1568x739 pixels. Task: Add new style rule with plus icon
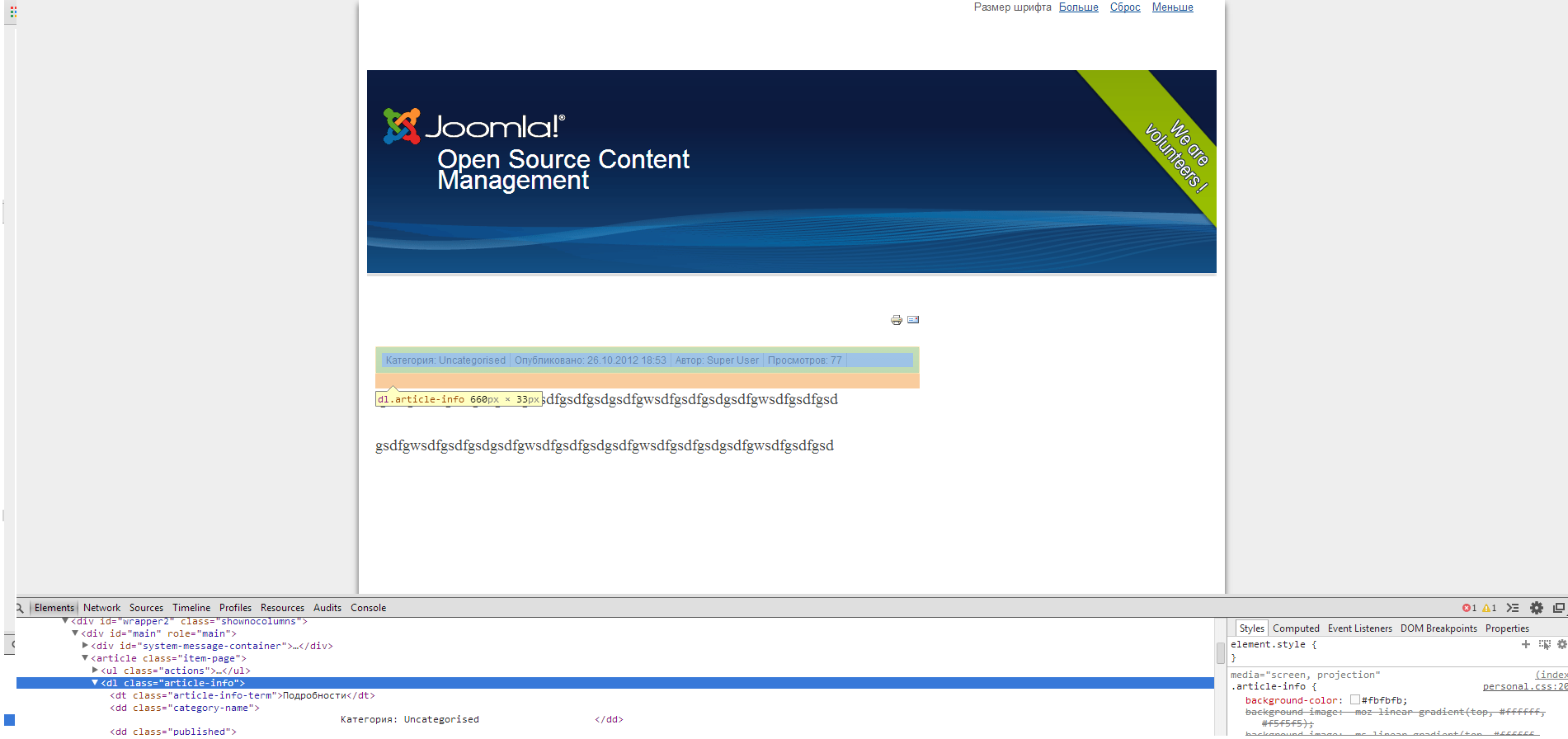(x=1526, y=644)
